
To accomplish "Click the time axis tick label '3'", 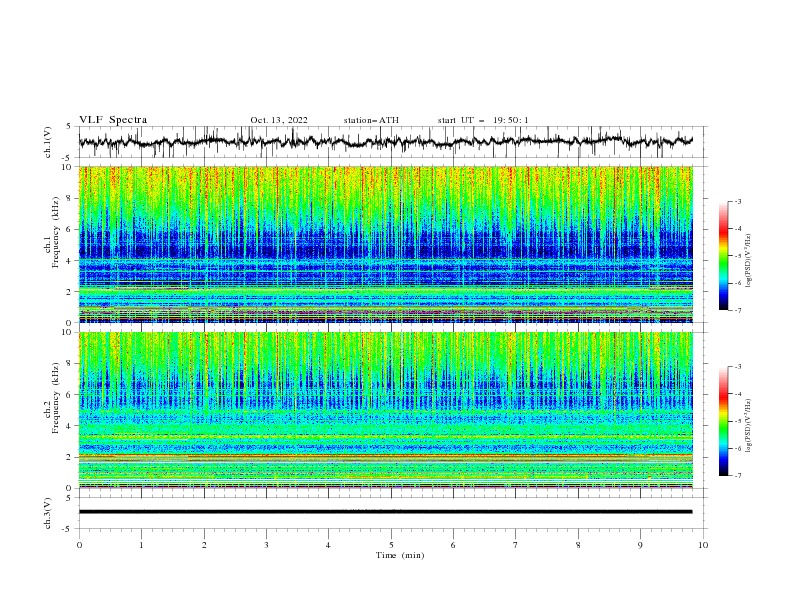I will [x=266, y=545].
